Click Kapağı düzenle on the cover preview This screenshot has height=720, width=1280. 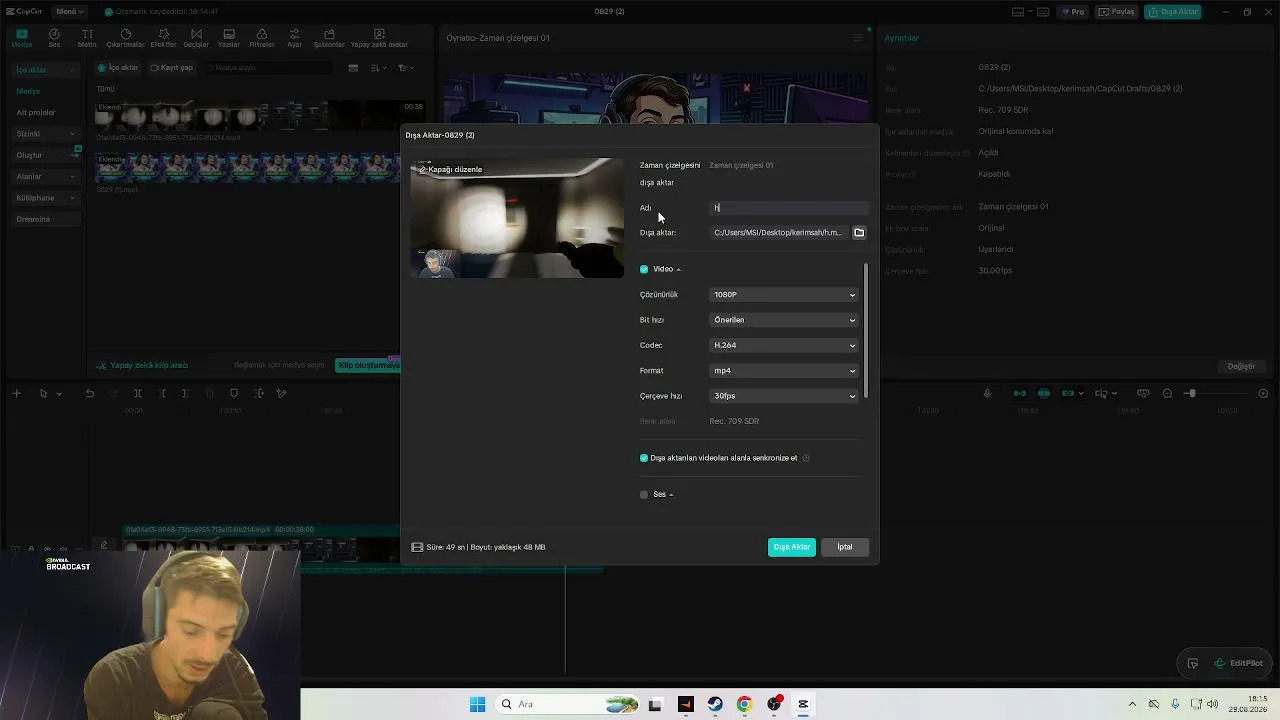coord(451,169)
